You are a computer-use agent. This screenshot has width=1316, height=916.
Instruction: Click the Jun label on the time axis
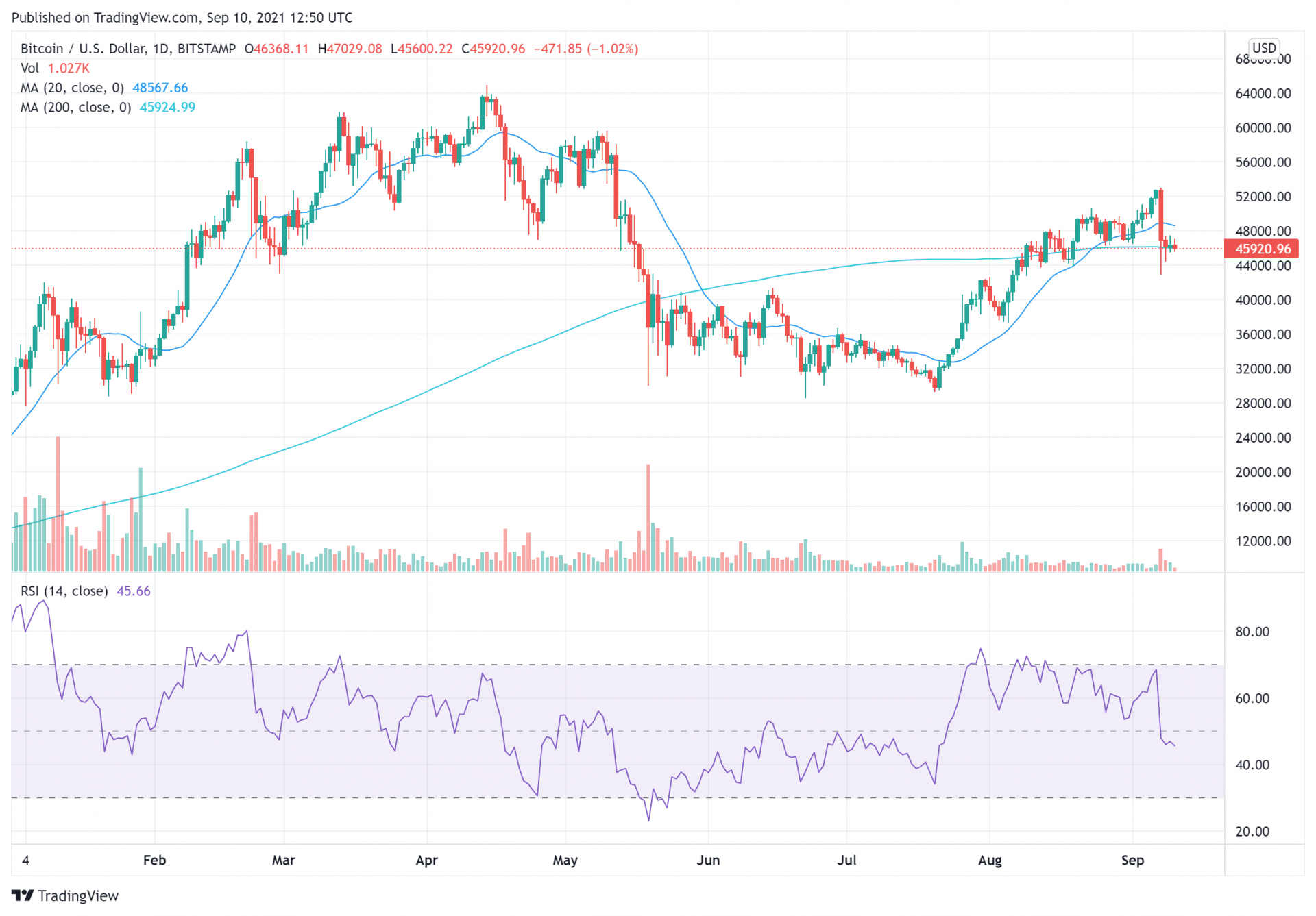point(708,860)
